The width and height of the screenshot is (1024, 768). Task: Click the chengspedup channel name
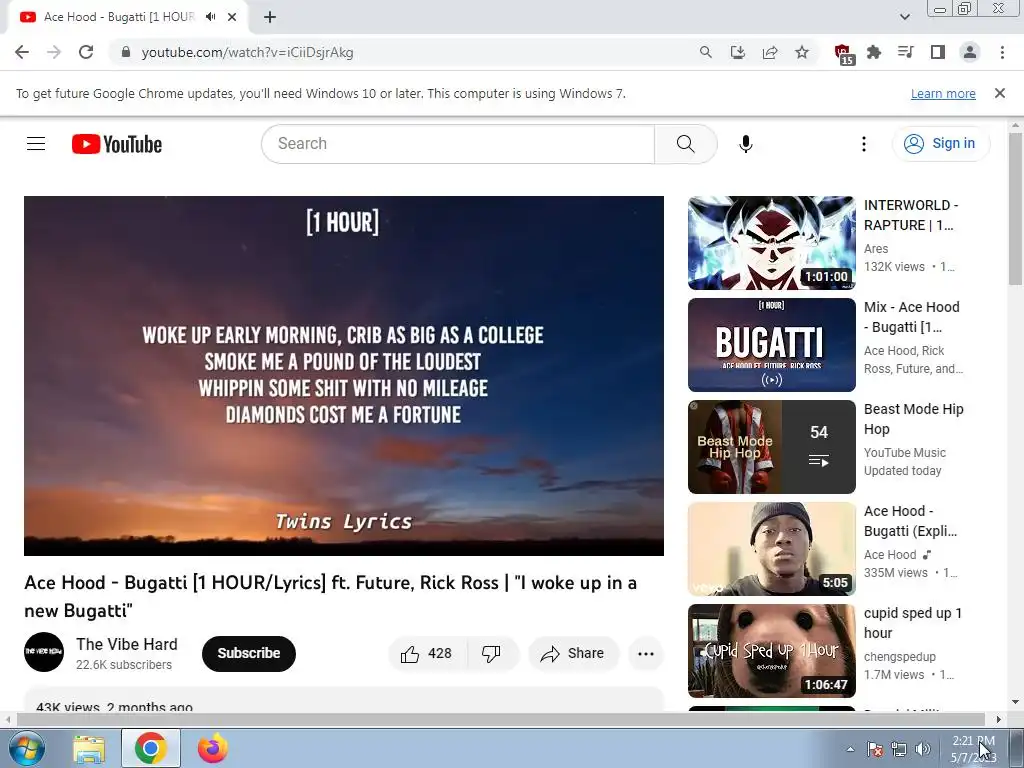coord(899,656)
